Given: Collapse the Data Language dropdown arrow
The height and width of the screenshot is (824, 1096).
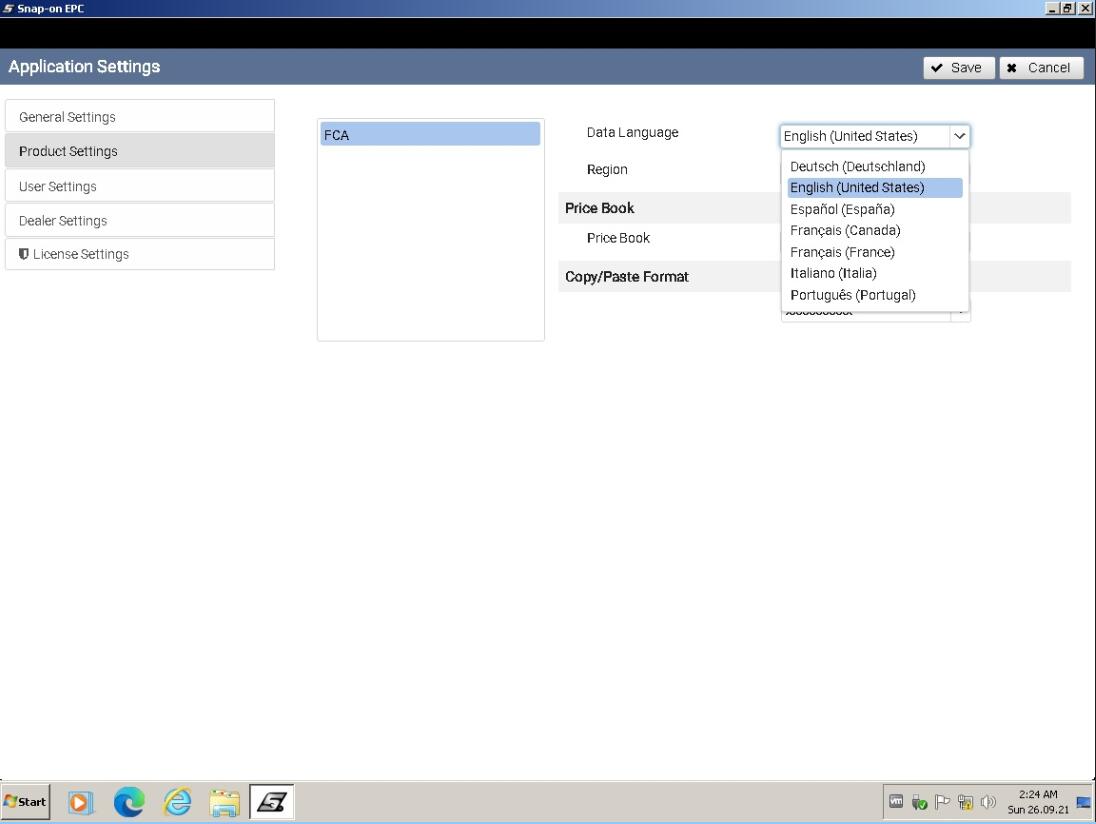Looking at the screenshot, I should coord(960,136).
